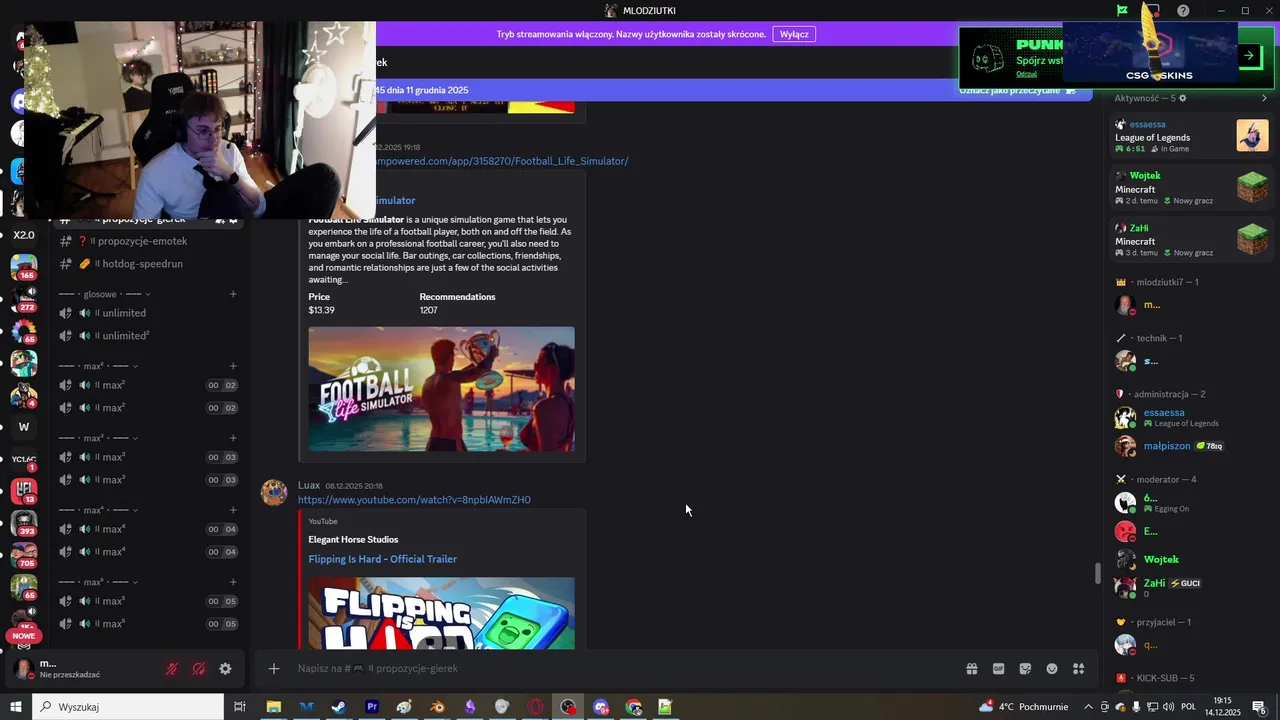
Task: Toggle headphone deafen in the user panel
Action: (199, 669)
